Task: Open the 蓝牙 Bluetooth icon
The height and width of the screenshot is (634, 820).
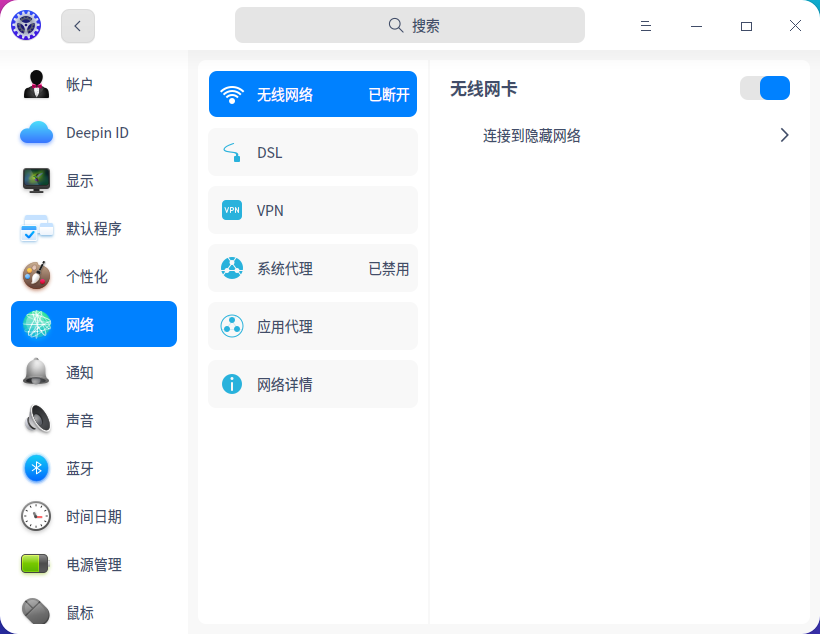Action: (37, 468)
